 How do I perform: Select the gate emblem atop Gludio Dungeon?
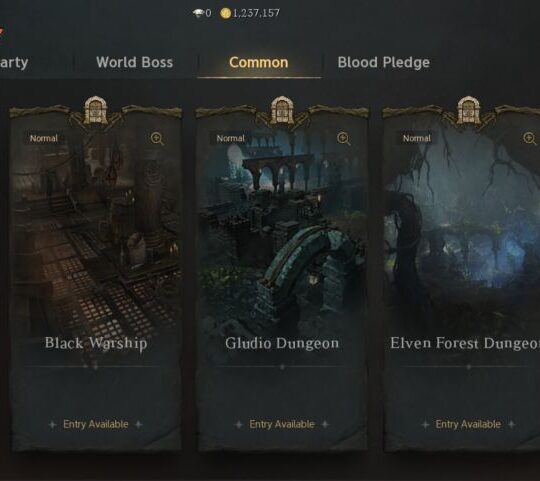(x=282, y=110)
